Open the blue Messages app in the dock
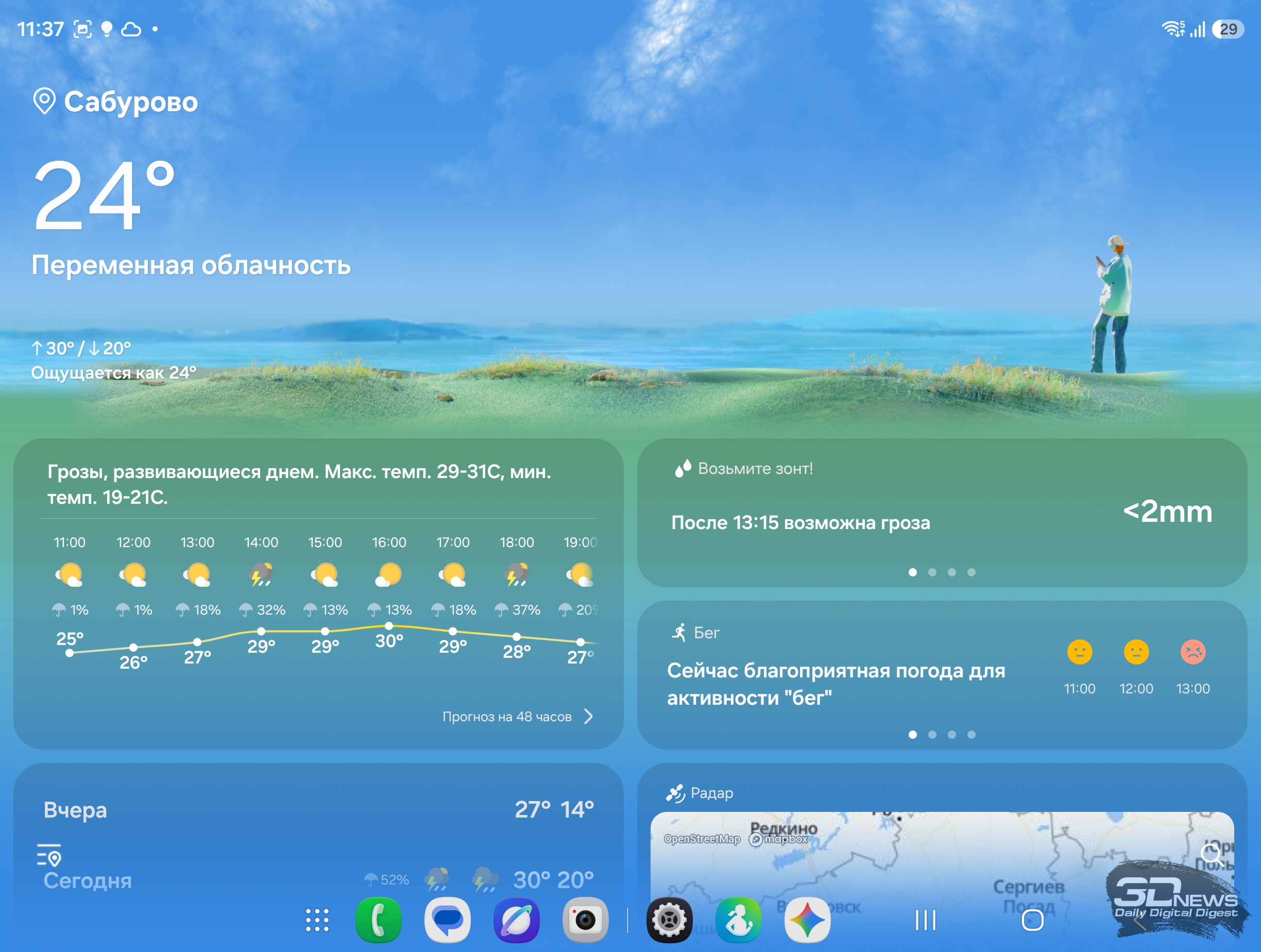 pyautogui.click(x=448, y=920)
